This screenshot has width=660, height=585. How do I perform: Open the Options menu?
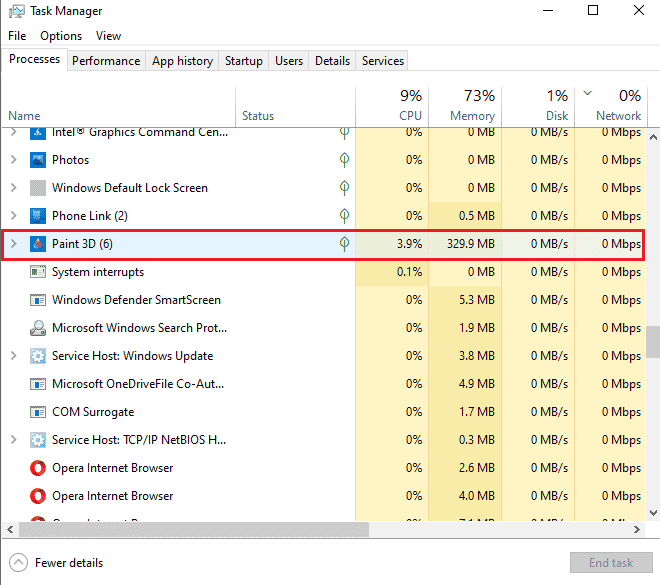61,36
